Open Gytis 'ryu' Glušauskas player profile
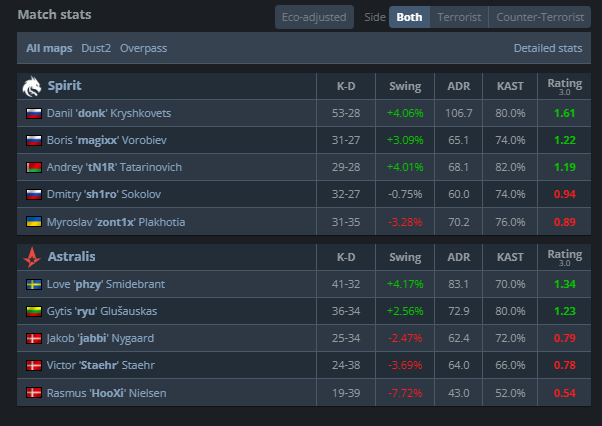The width and height of the screenshot is (602, 426). point(102,311)
